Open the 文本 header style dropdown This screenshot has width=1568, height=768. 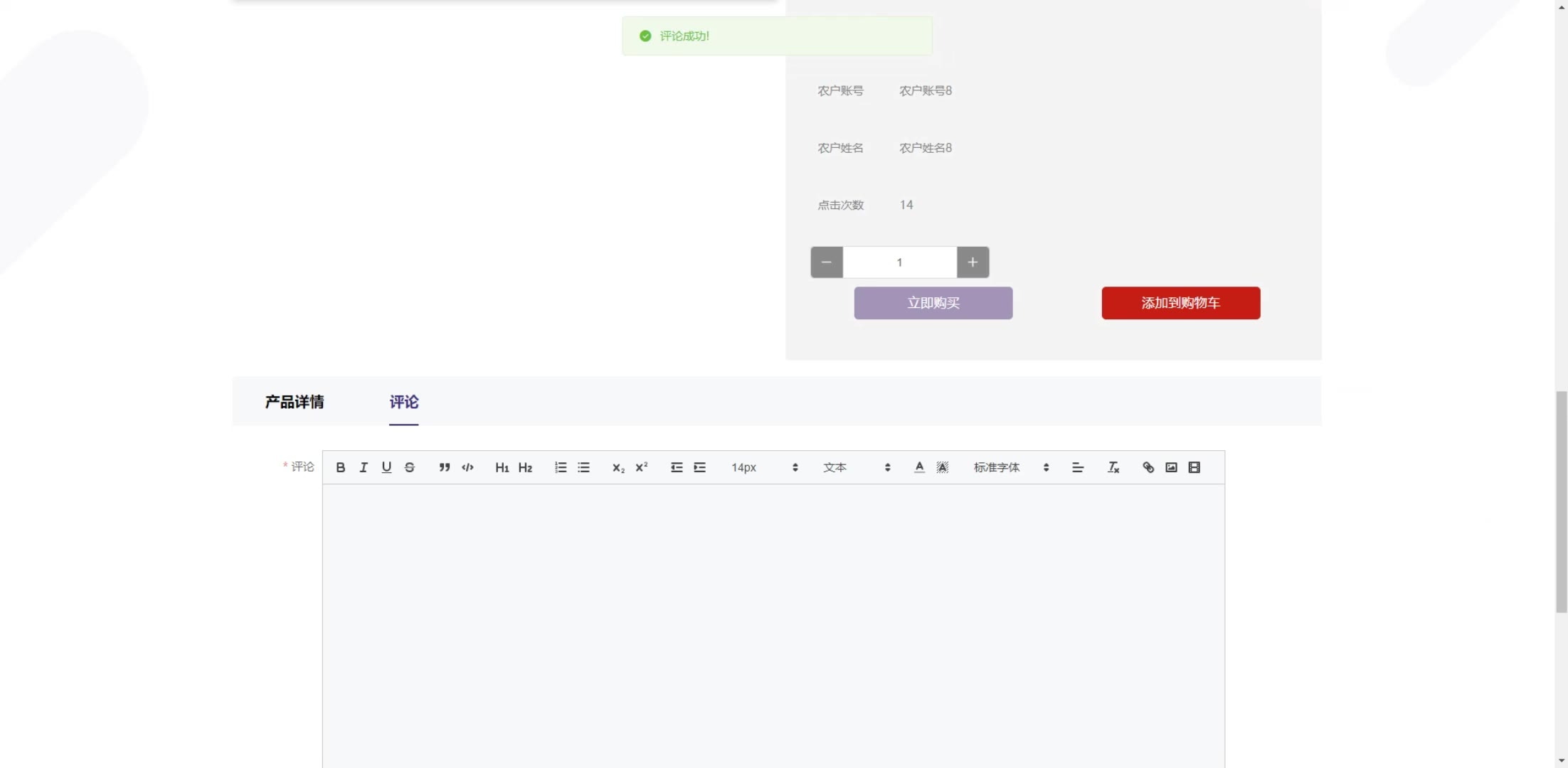click(x=856, y=467)
